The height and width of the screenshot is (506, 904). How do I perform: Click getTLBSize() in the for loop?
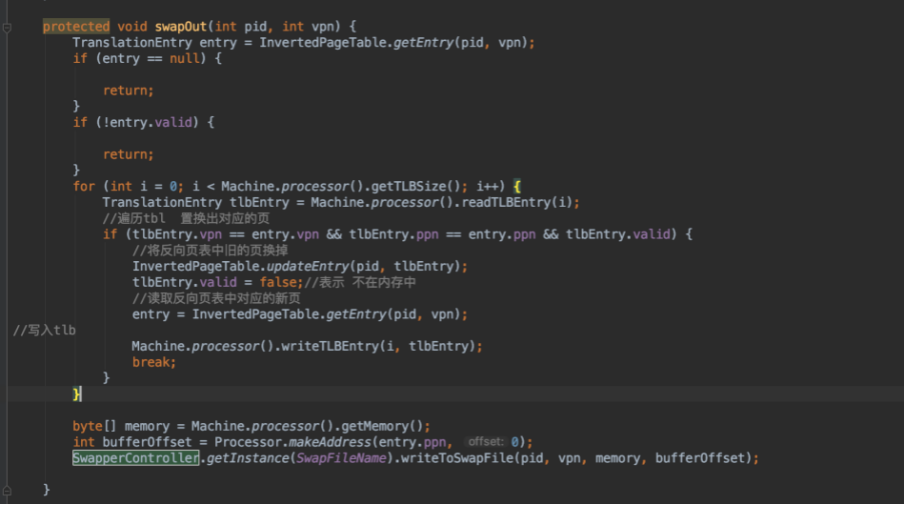pos(415,186)
